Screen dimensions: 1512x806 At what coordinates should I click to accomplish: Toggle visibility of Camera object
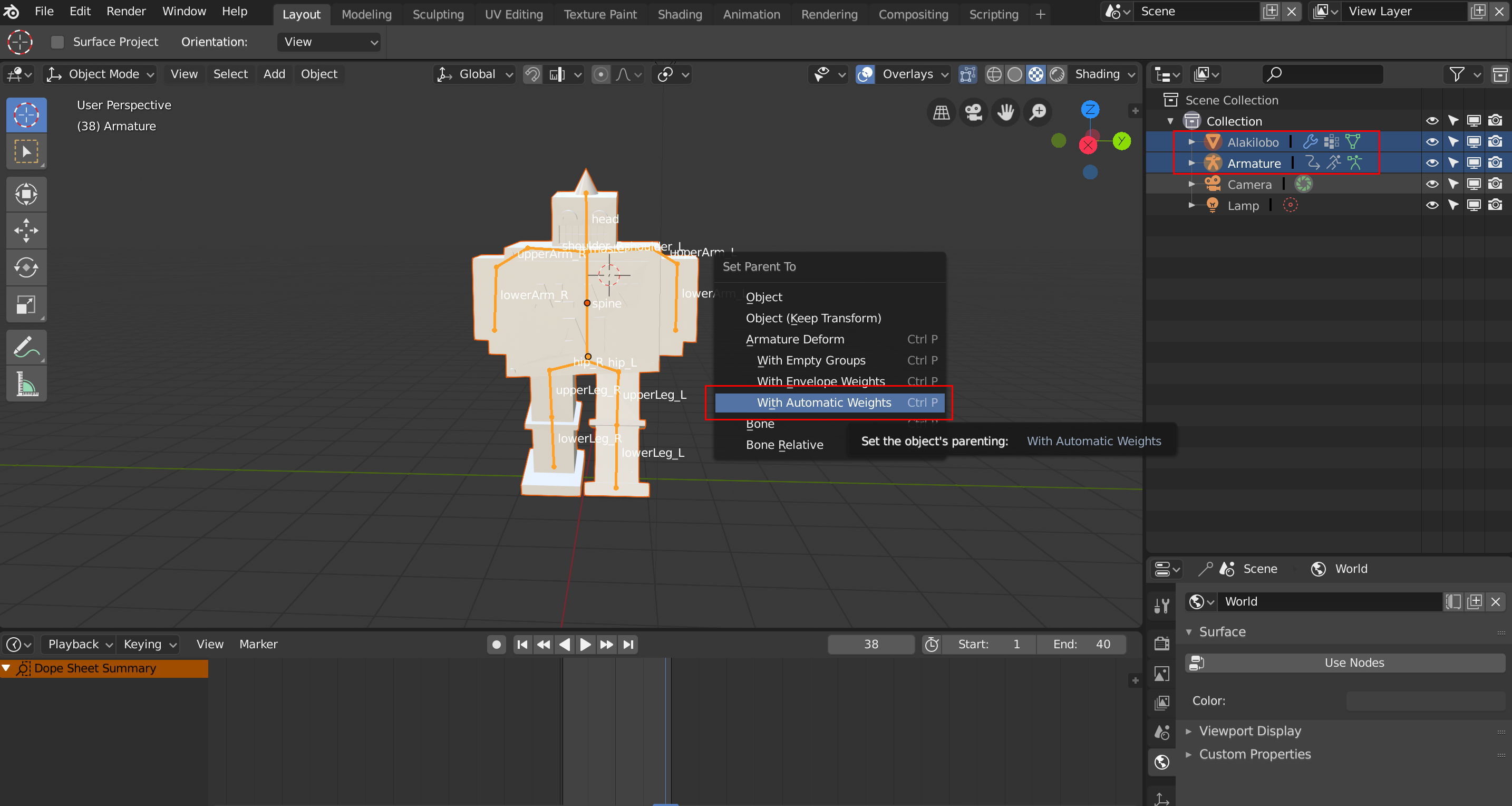pos(1434,184)
